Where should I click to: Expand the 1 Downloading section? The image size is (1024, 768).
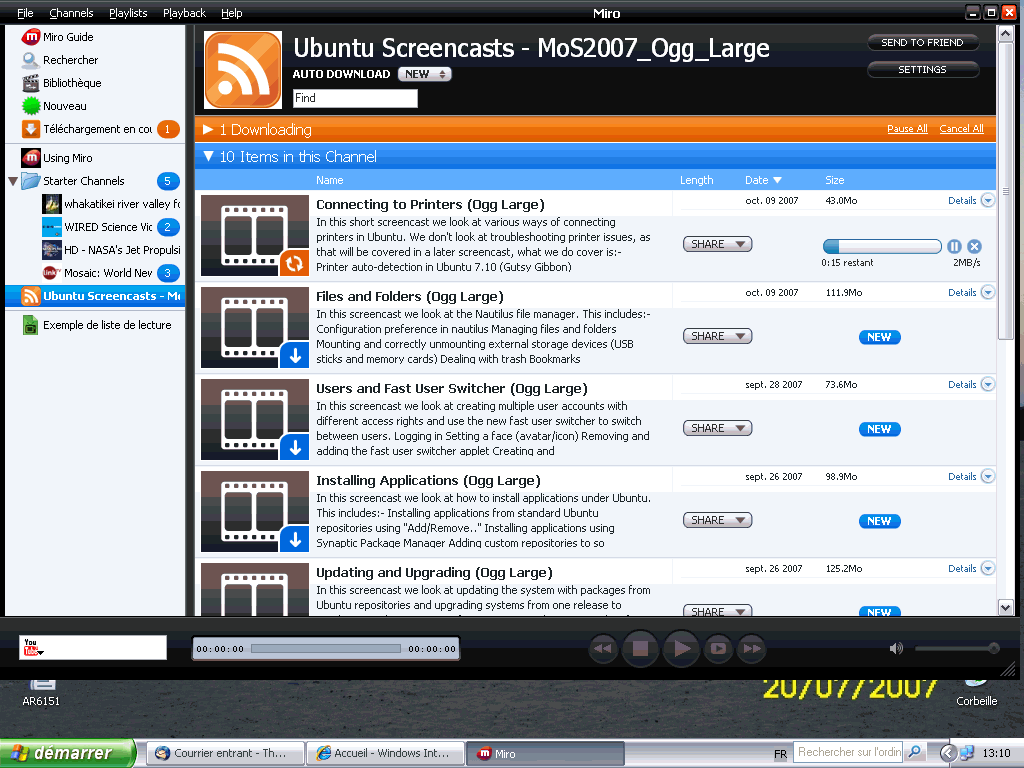(x=208, y=130)
